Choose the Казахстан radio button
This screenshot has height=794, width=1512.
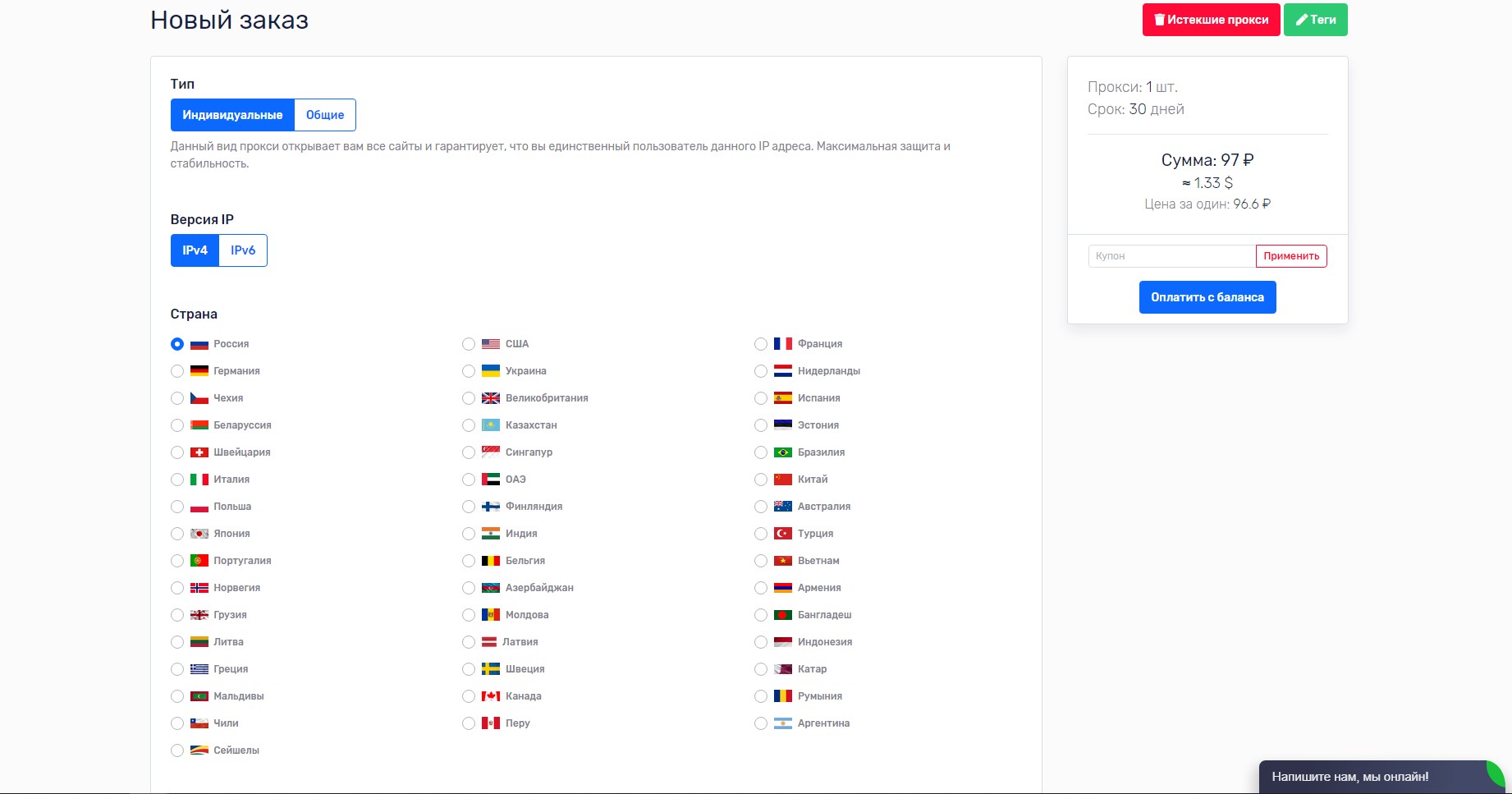(x=469, y=425)
